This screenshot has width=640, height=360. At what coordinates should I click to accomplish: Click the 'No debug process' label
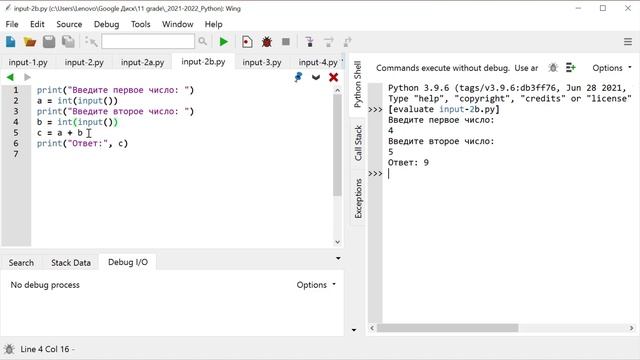45,284
